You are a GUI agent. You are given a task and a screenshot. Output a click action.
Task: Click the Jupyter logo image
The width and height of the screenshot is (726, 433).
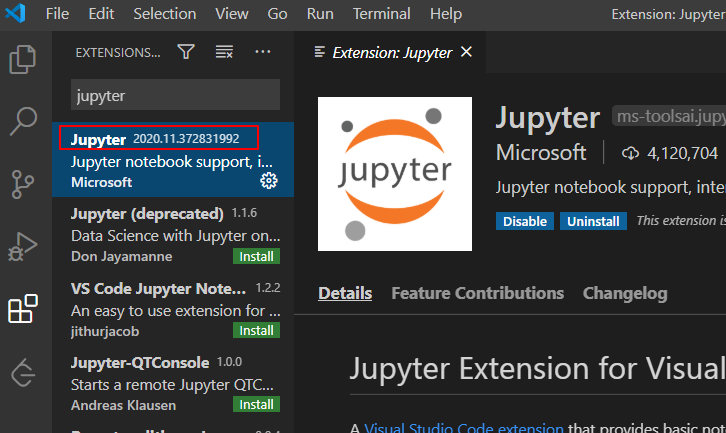click(394, 174)
